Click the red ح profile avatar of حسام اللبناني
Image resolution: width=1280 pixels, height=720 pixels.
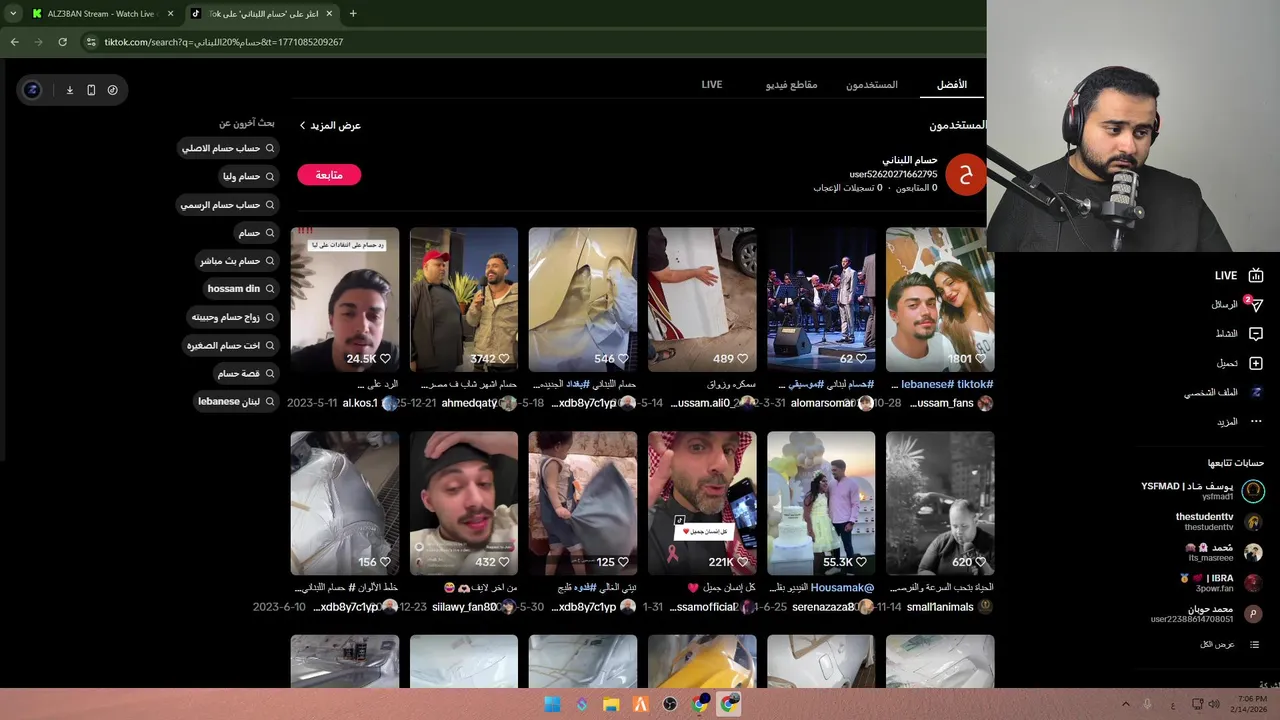pyautogui.click(x=965, y=175)
